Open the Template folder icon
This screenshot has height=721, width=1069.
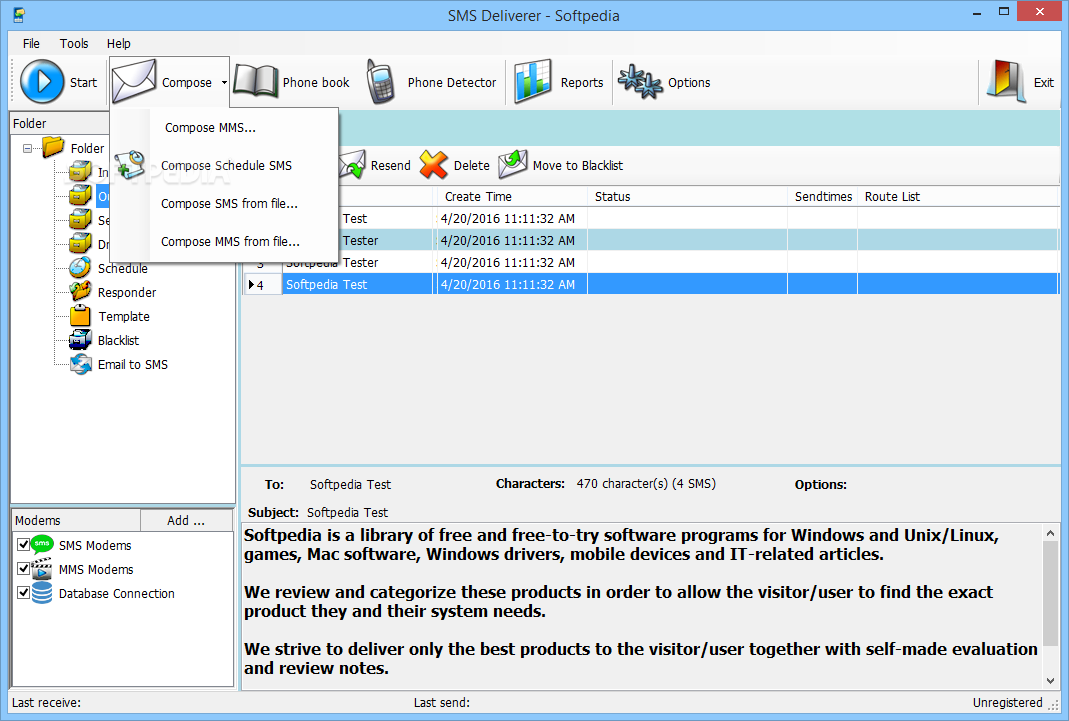pyautogui.click(x=80, y=316)
